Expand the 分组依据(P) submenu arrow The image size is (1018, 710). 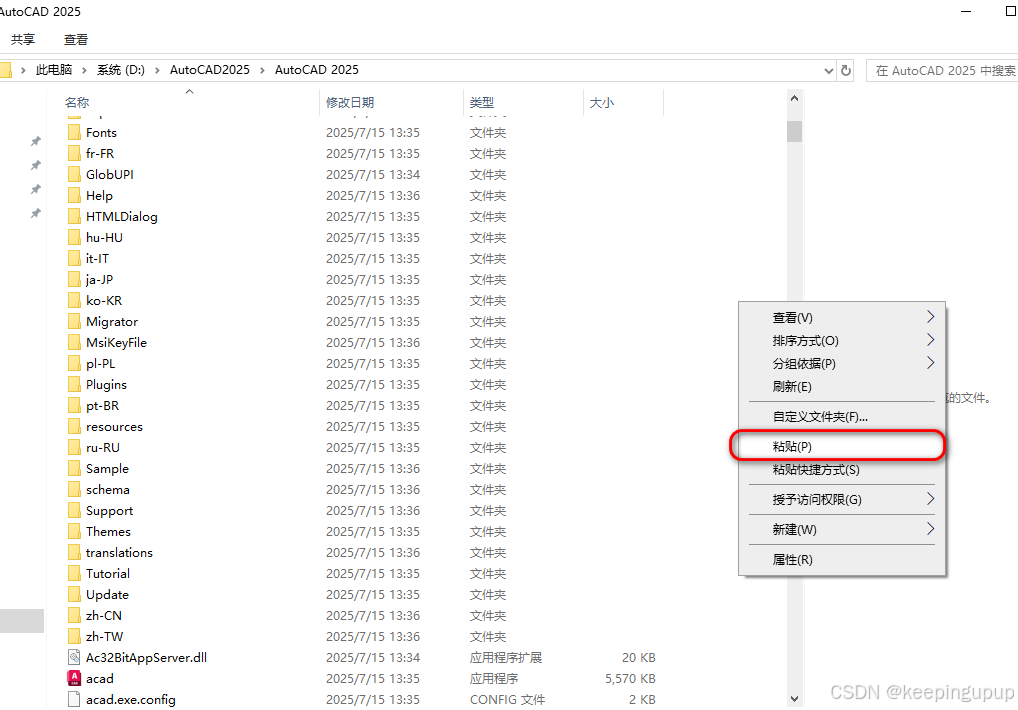930,363
